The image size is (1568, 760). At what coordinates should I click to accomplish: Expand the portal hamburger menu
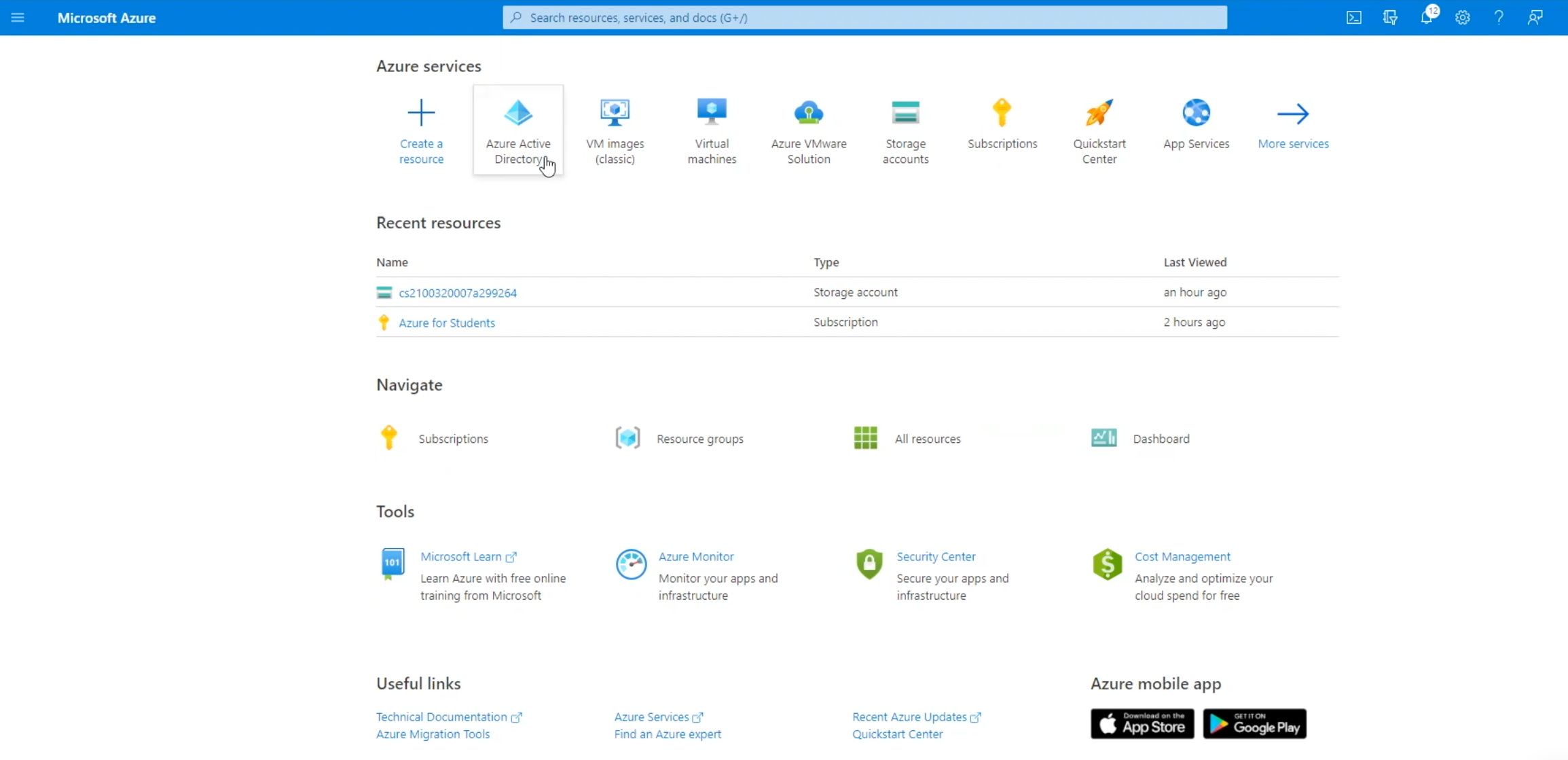(18, 18)
